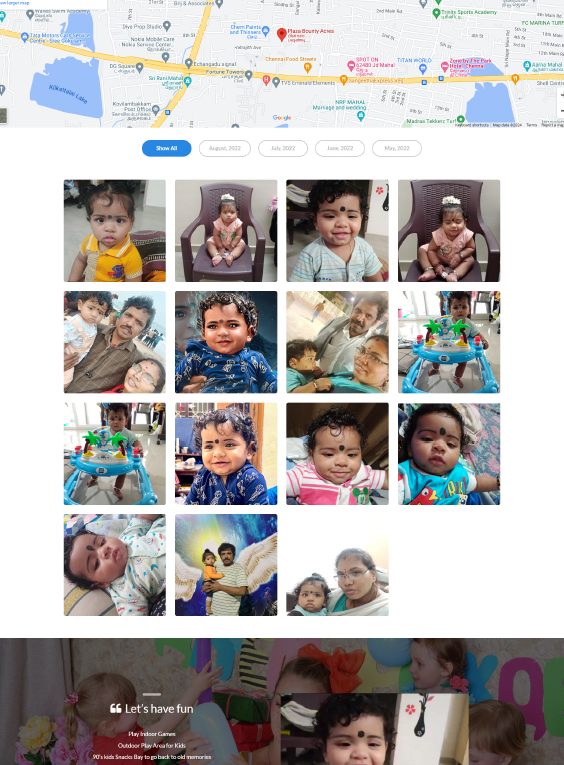Click the Kovilambakkam Post Office marker
Viewport: 564px width, 765px height.
[x=156, y=110]
